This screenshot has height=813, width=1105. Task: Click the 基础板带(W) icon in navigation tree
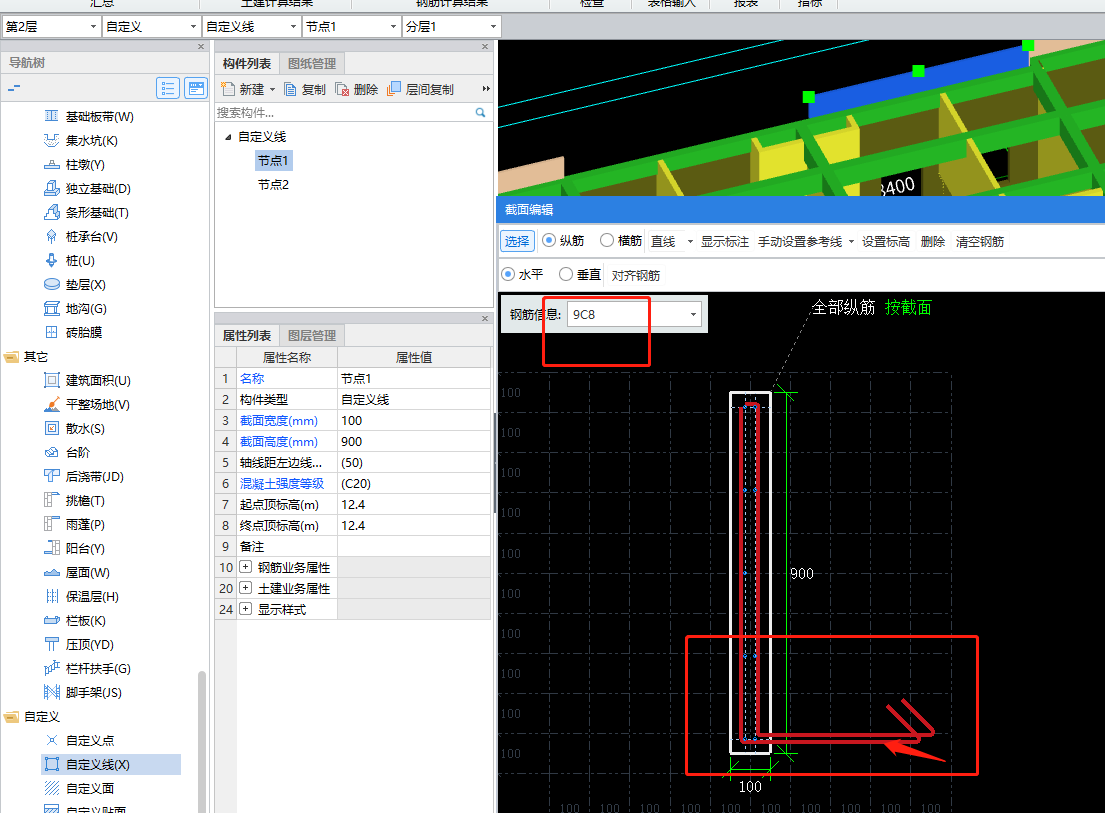[x=51, y=116]
